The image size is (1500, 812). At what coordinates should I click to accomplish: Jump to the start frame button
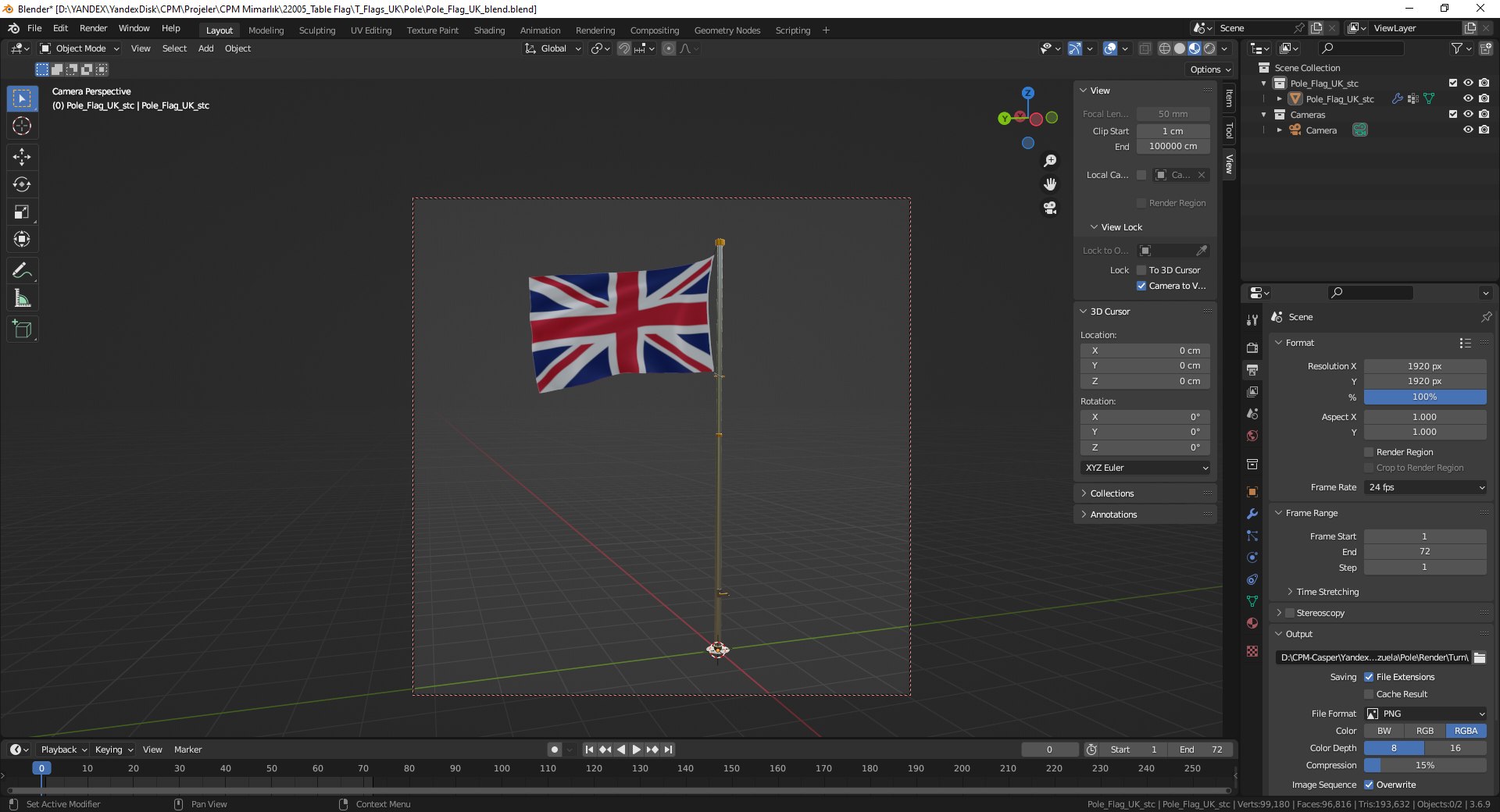tap(589, 750)
